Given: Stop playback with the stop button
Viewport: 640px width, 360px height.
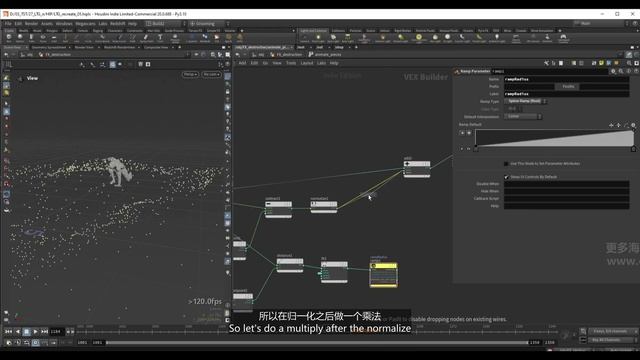Looking at the screenshot, I should point(27,332).
